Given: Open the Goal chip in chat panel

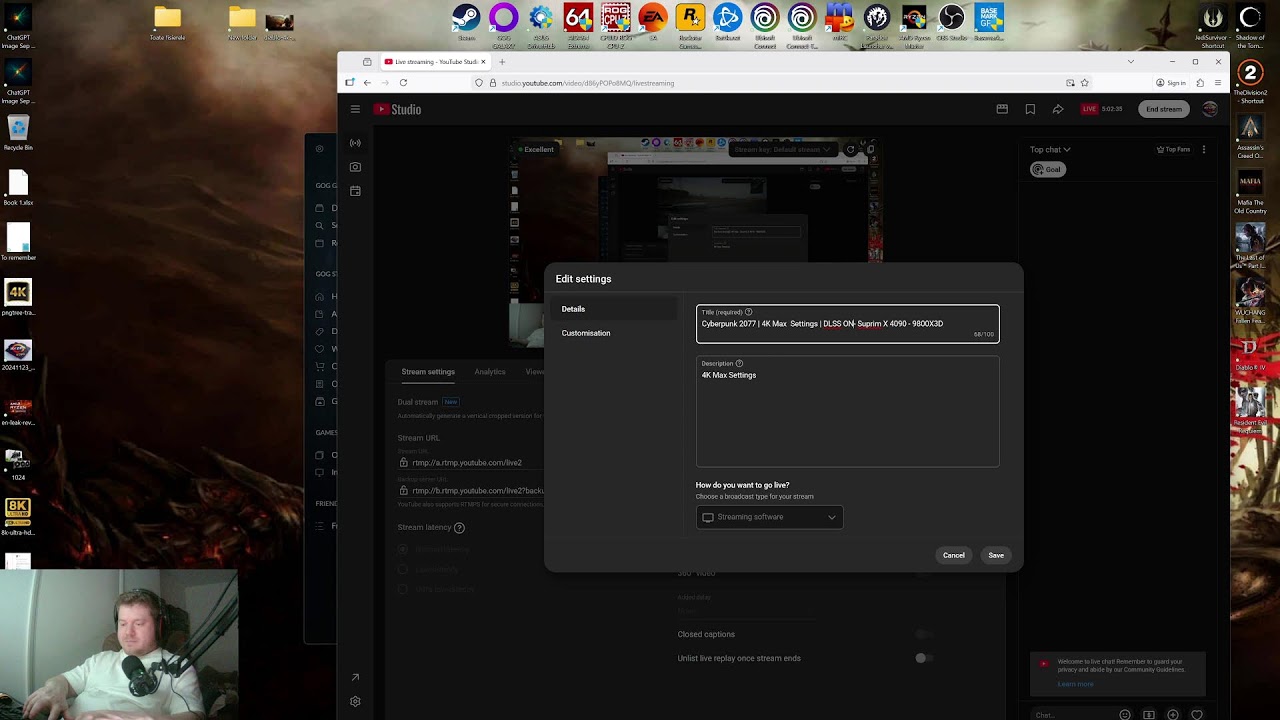Looking at the screenshot, I should (1048, 169).
